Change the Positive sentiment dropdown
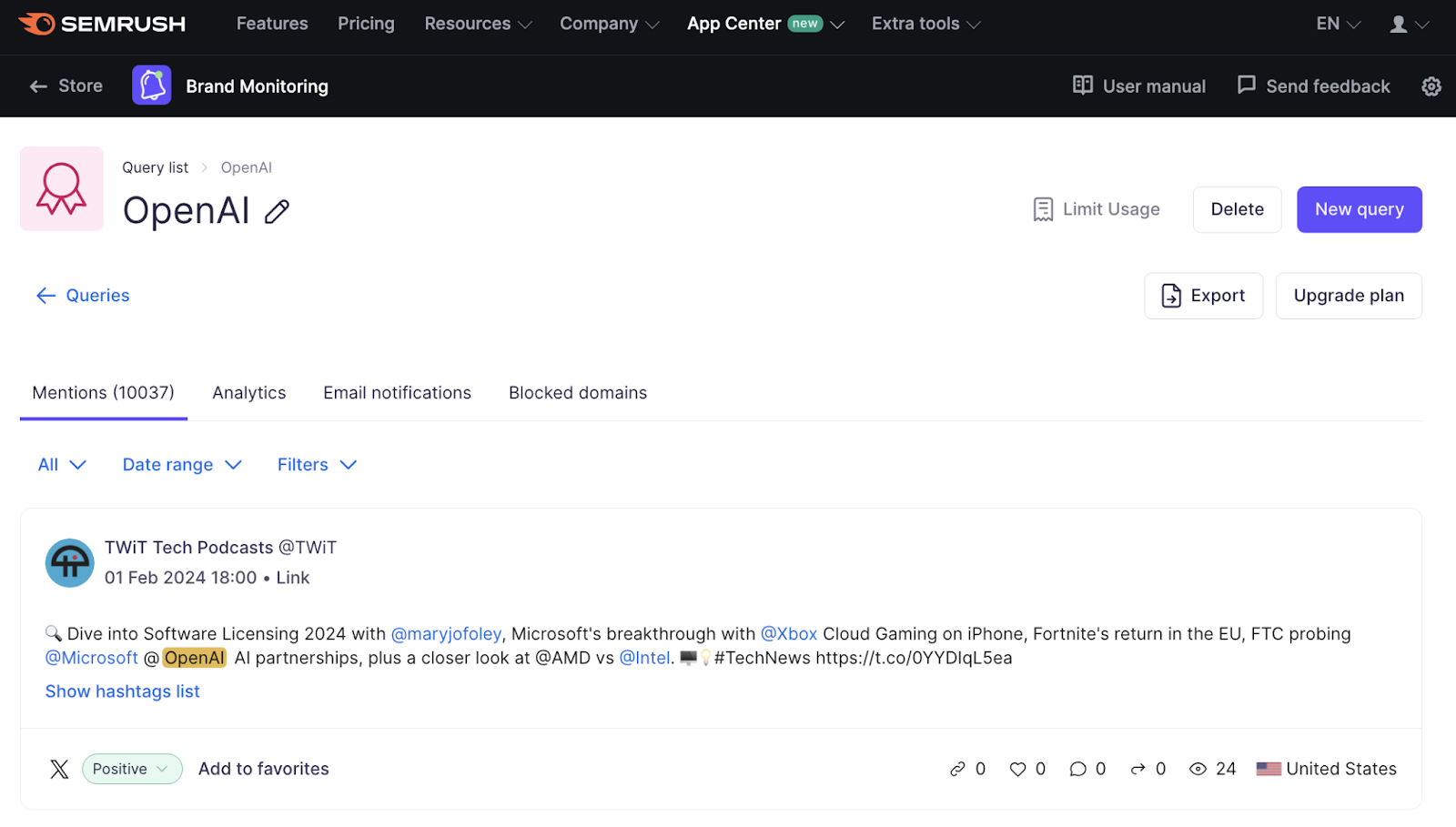Viewport: 1456px width, 827px height. coord(131,769)
